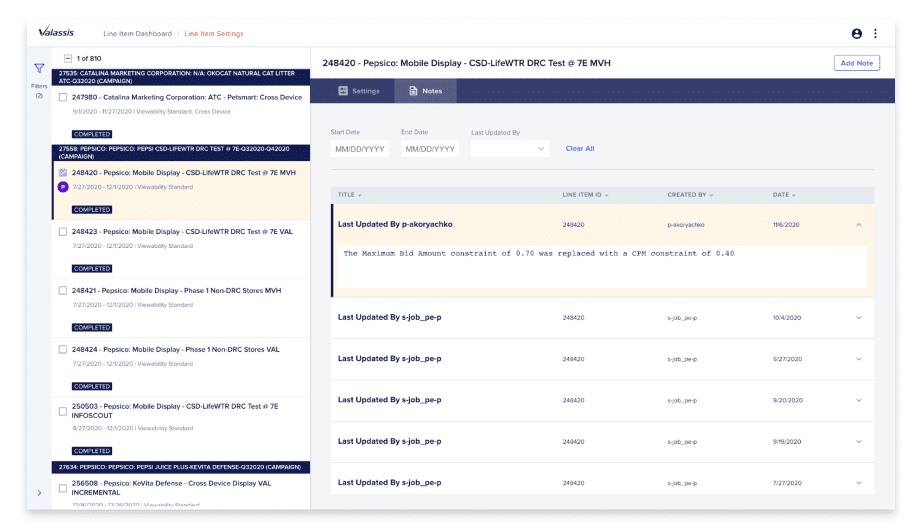Click the Valassis logo
Screen dimensions: 922x530
56,32
